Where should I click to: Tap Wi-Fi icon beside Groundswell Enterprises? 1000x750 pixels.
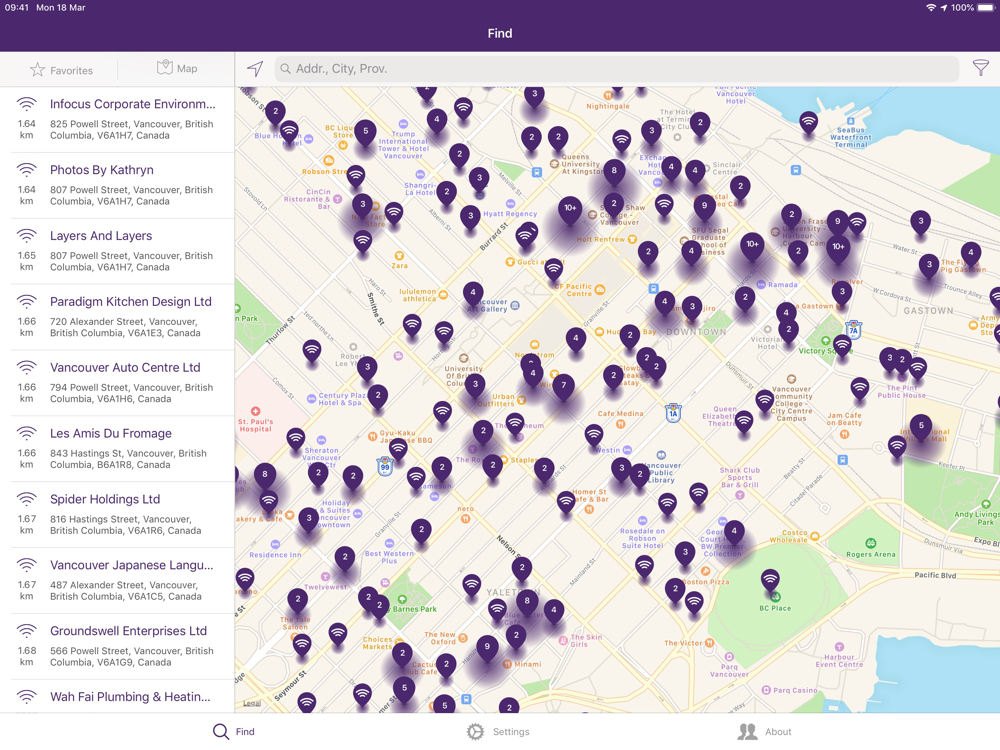coord(27,630)
